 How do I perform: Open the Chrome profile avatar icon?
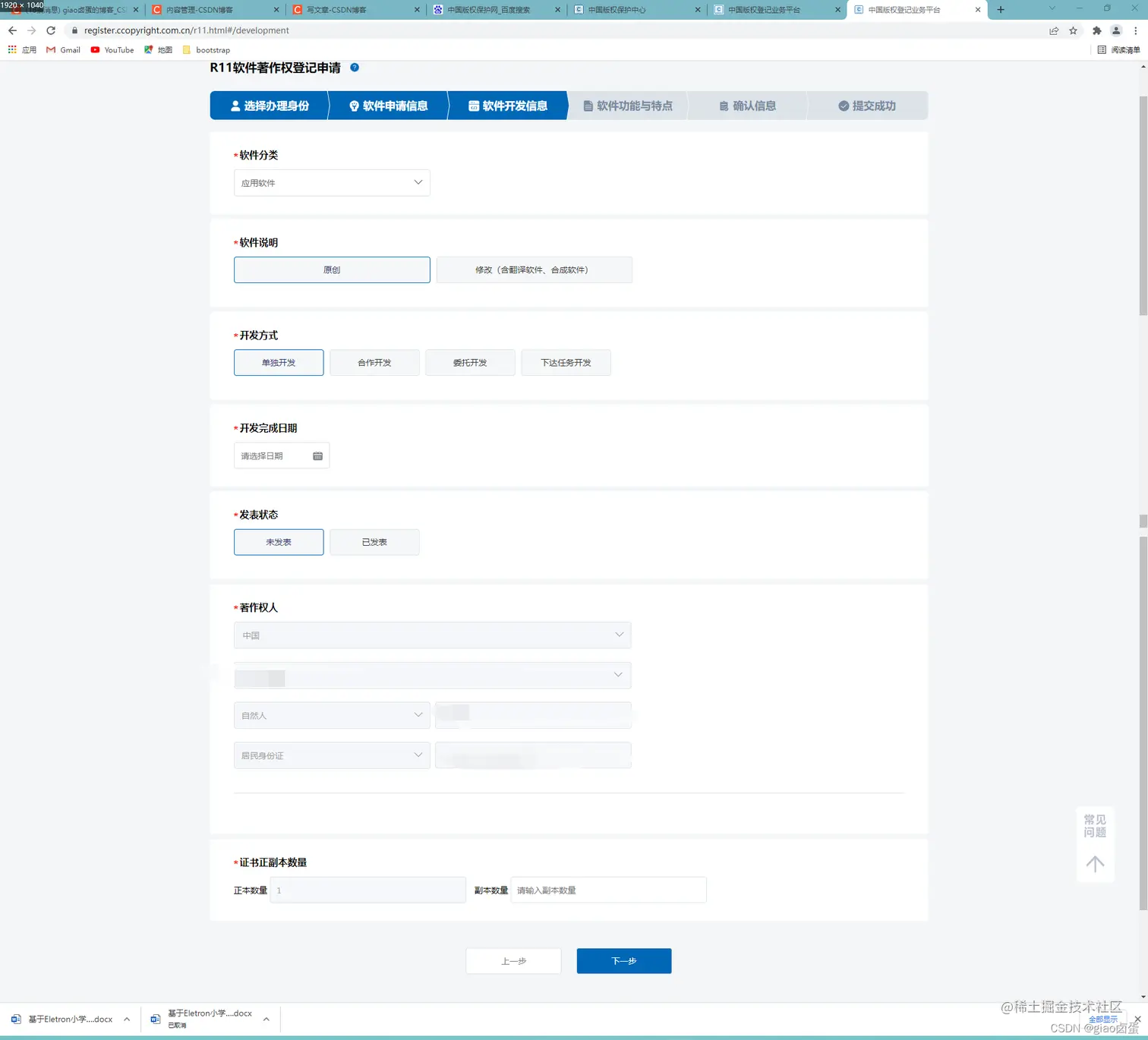tap(1116, 30)
